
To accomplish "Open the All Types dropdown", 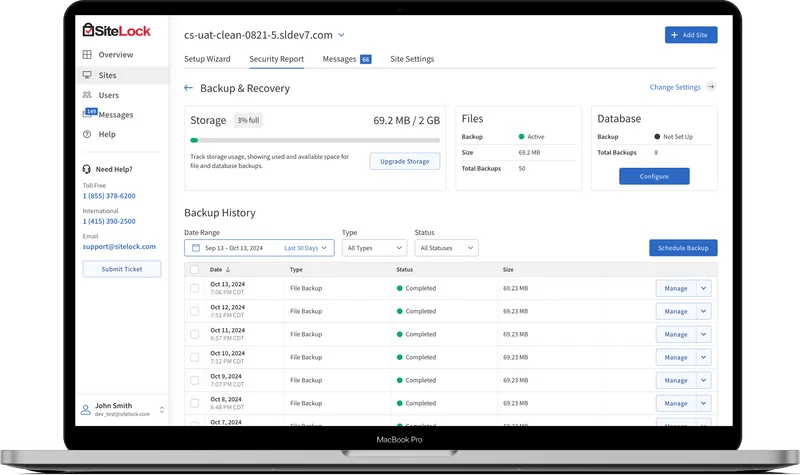I will point(374,248).
